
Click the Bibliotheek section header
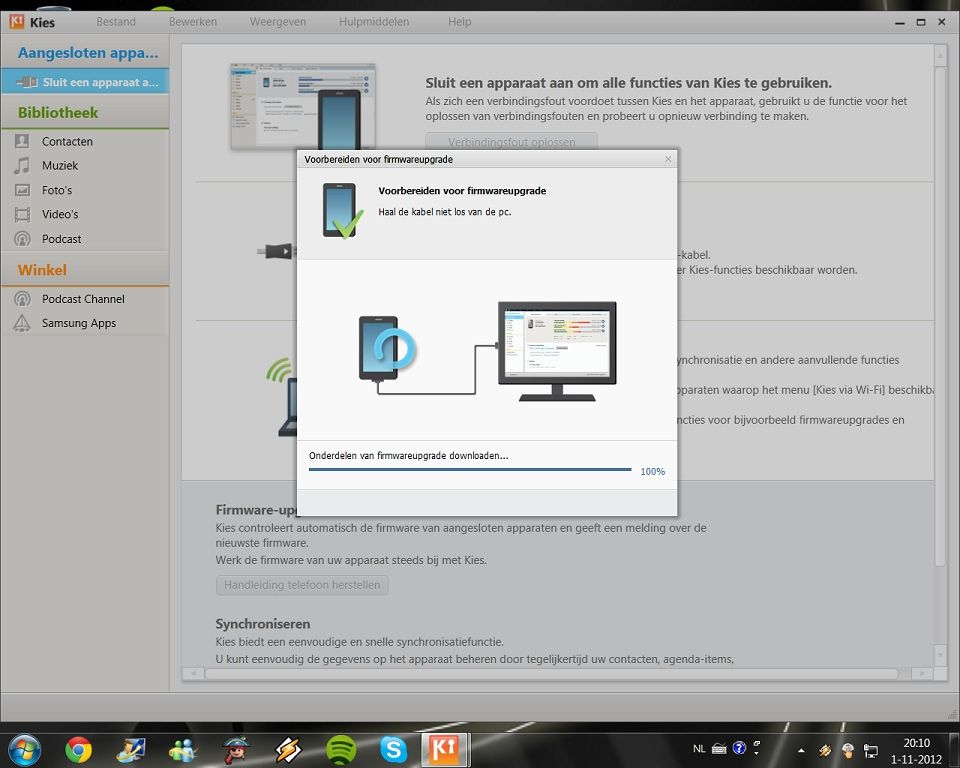[58, 113]
